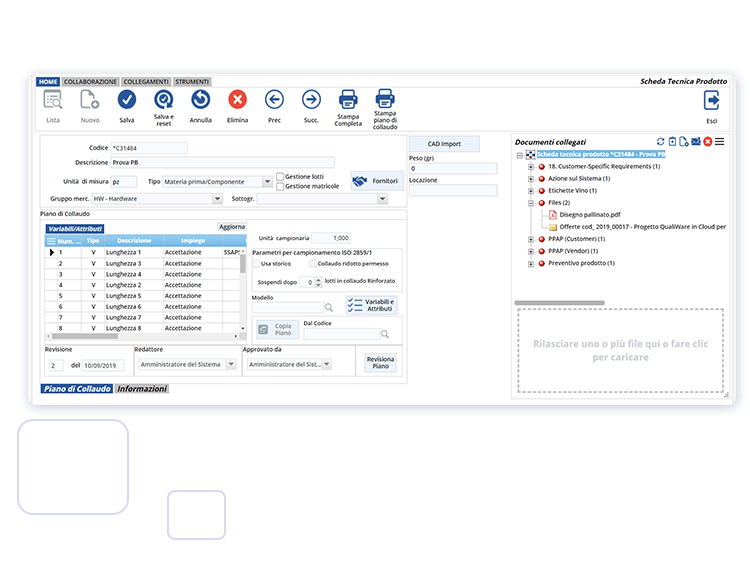Toggle Collaudo ridotto permesso checkbox
The image size is (750, 575).
(x=313, y=264)
